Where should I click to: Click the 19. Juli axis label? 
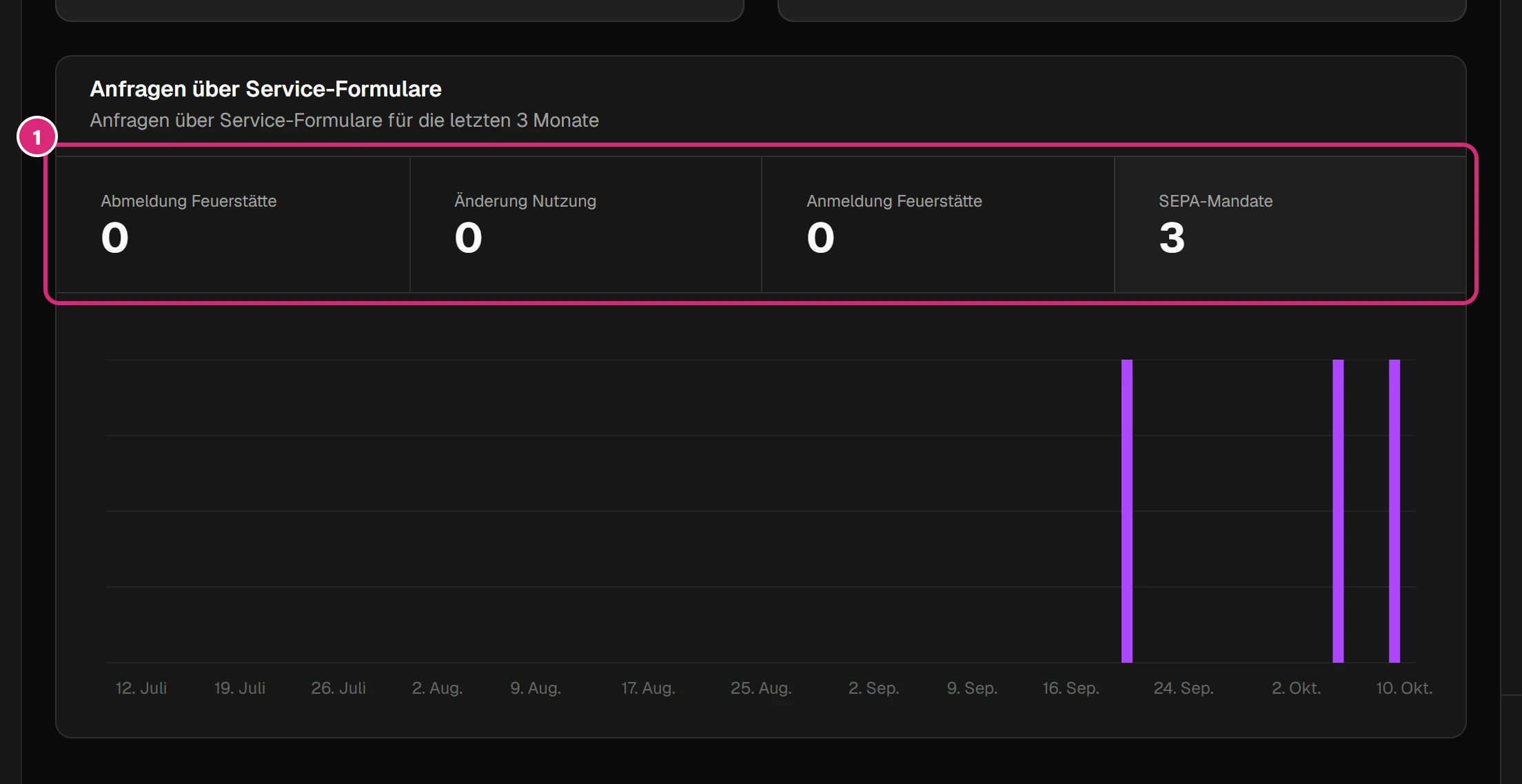[240, 688]
